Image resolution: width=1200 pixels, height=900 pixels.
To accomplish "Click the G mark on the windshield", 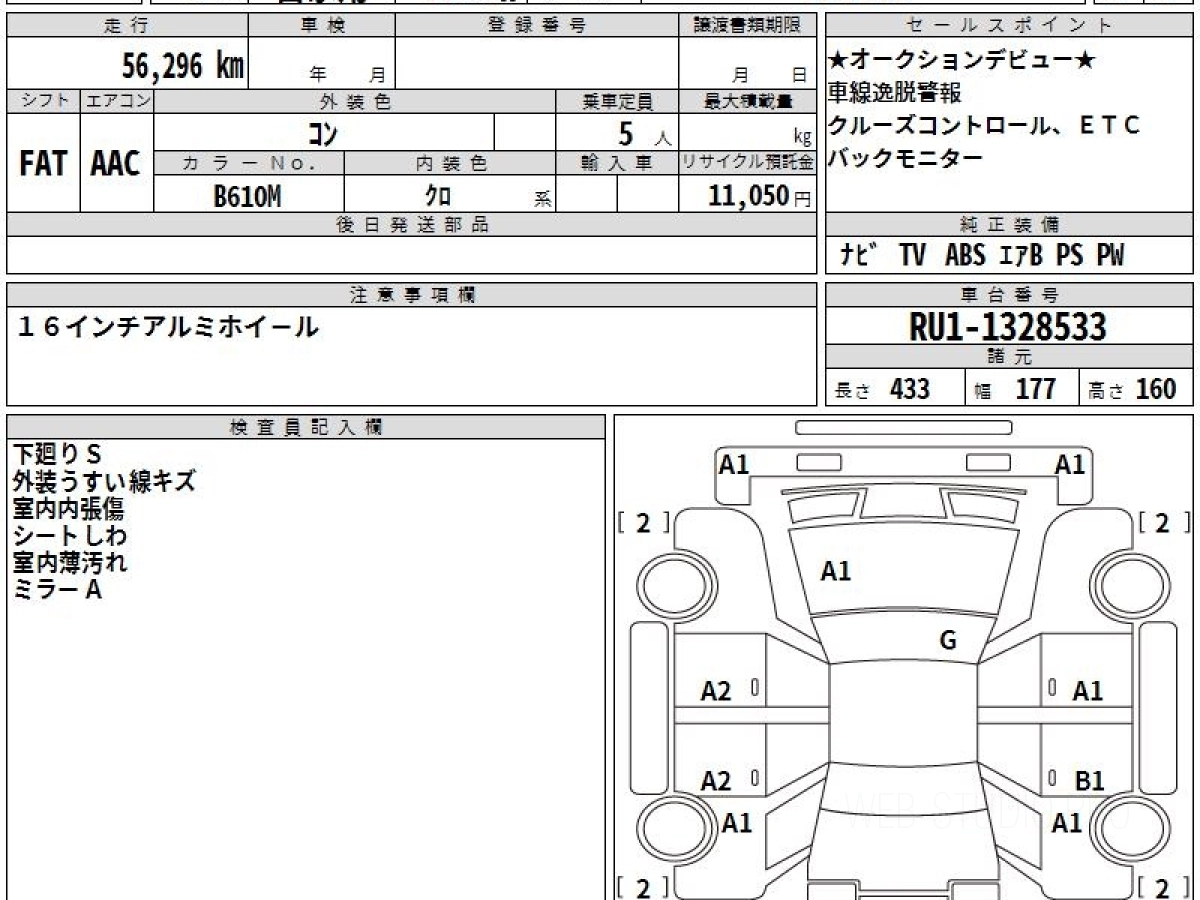I will tap(948, 641).
